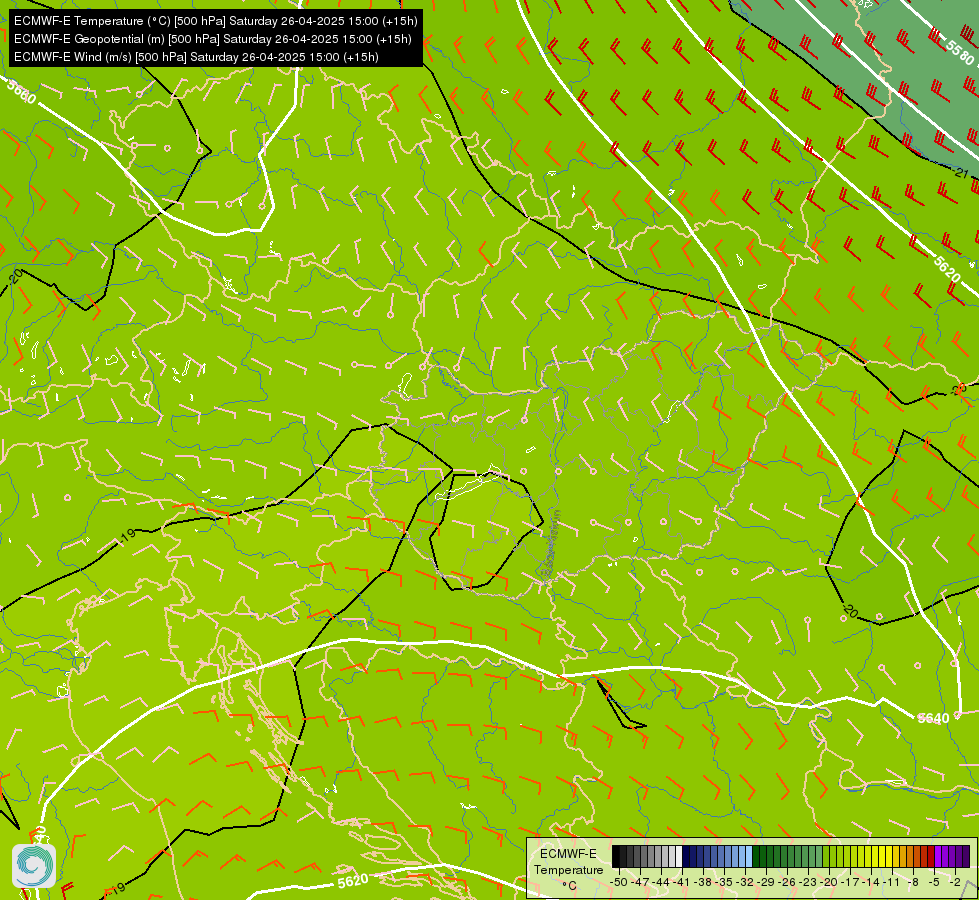
Task: Pick the lightest blue swatch just before -32
Action: click(749, 856)
